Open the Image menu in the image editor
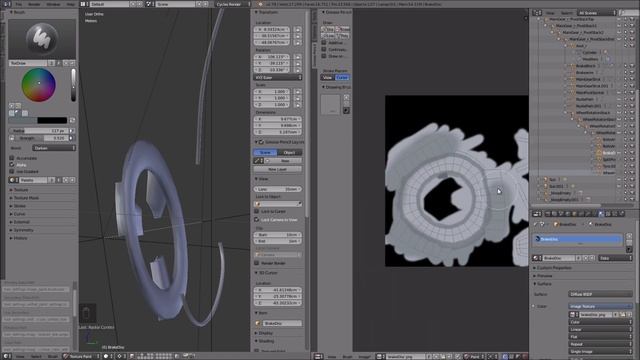Viewport: 640px width, 360px height. (x=364, y=356)
